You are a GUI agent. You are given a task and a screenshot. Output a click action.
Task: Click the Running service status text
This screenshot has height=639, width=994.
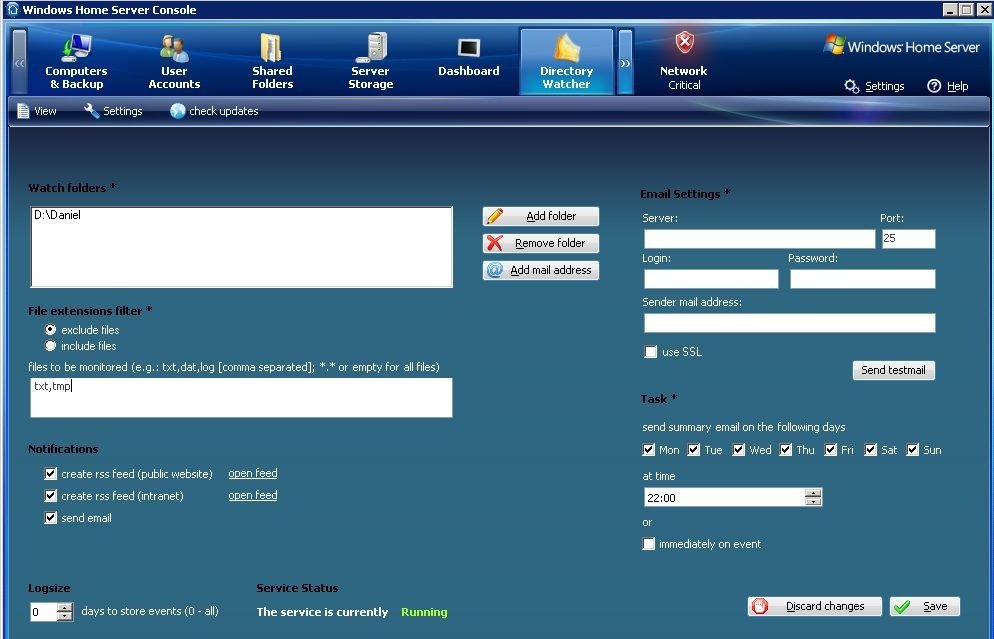point(424,612)
